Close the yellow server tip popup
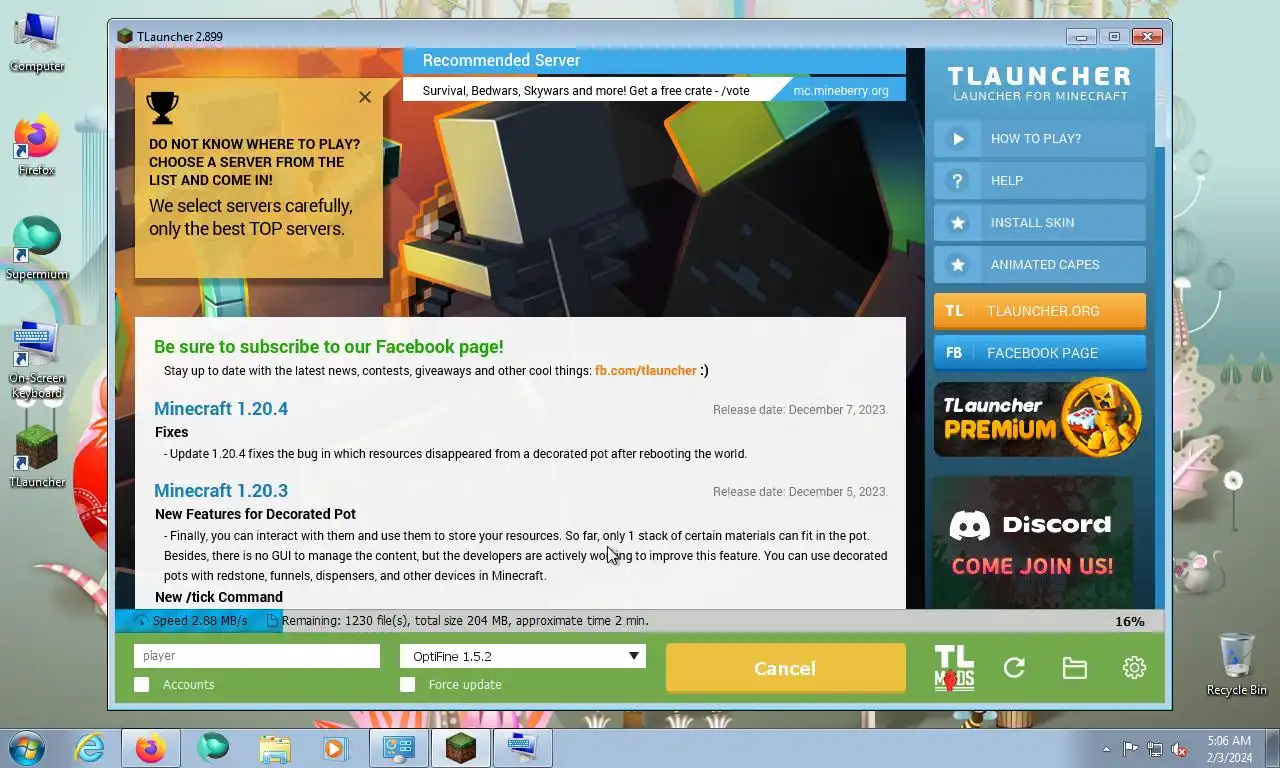 click(365, 97)
